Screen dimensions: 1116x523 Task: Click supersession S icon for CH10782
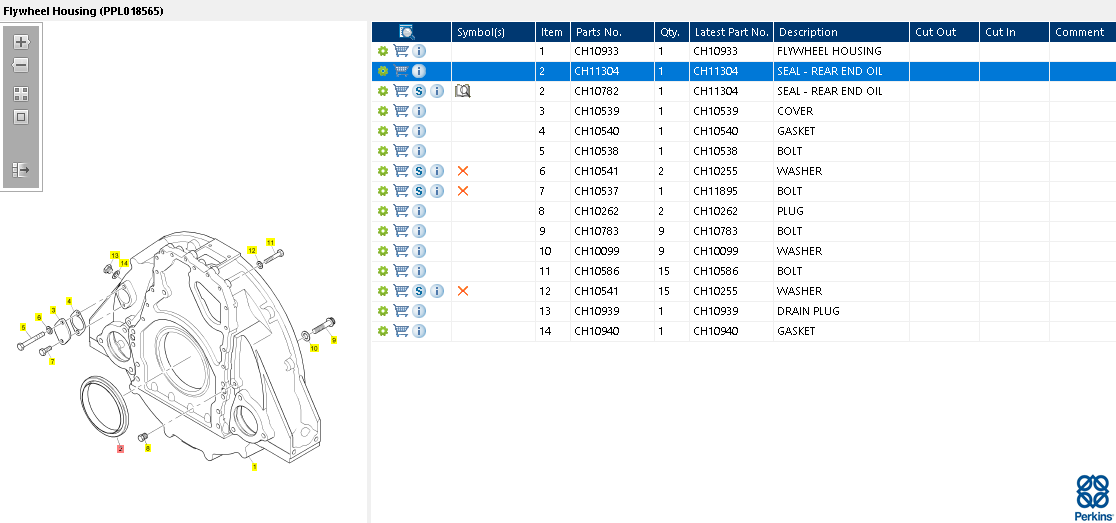(x=419, y=91)
